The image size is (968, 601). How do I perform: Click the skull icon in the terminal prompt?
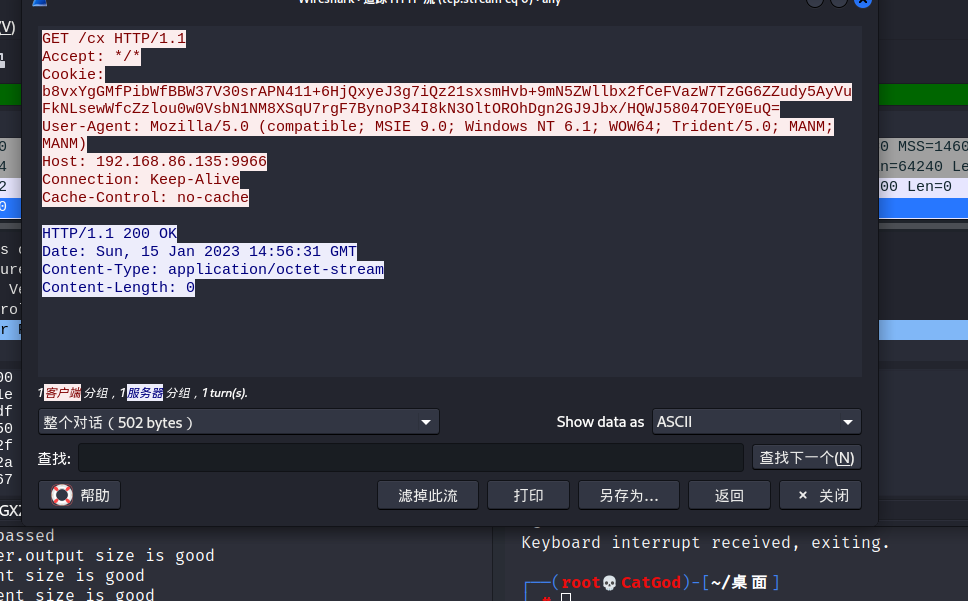pyautogui.click(x=609, y=582)
